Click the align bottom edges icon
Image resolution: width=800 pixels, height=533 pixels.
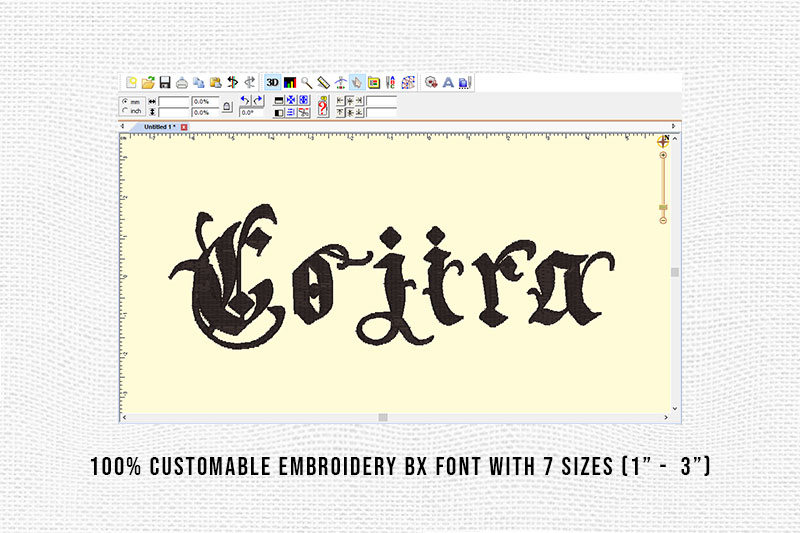360,112
